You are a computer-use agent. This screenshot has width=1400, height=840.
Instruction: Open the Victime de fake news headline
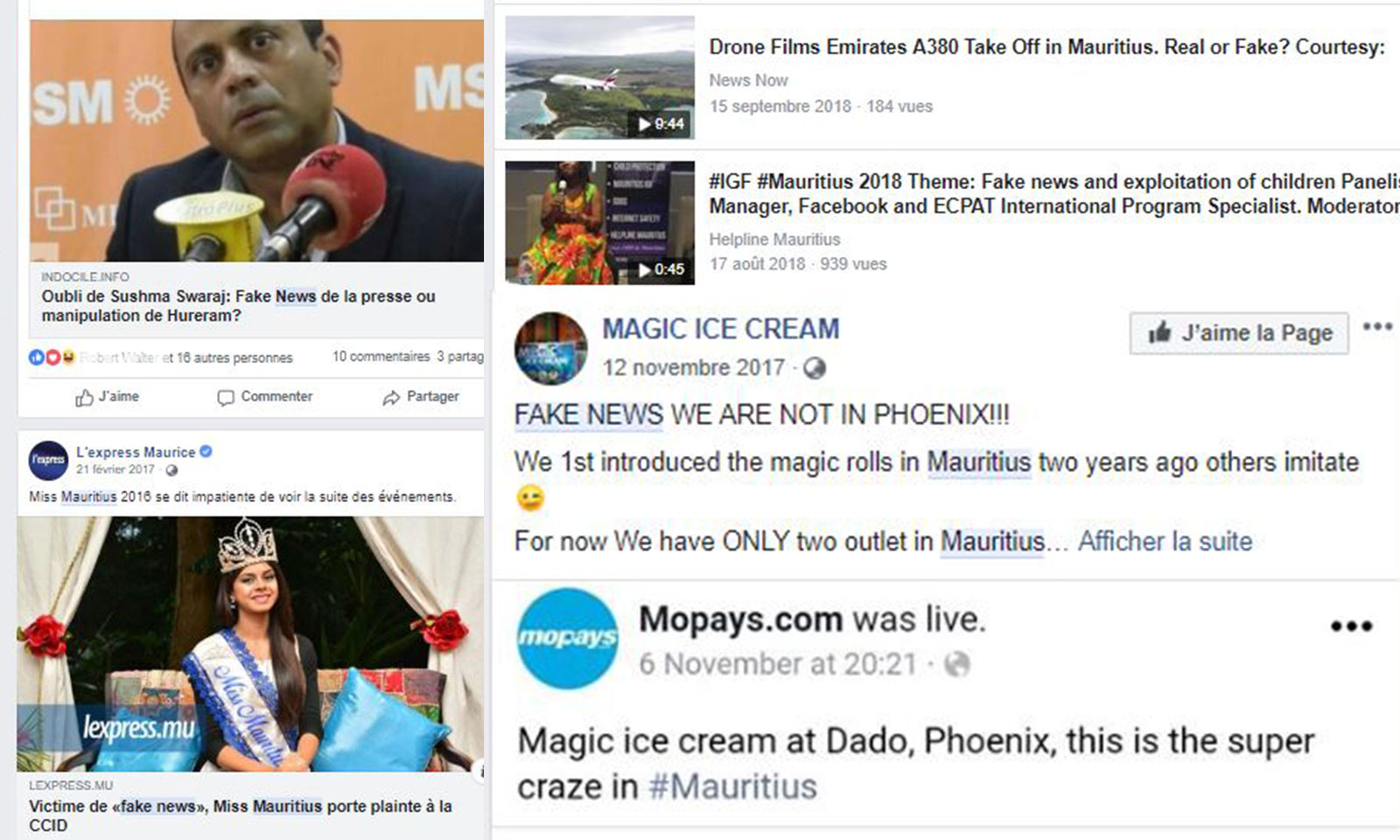pos(241,815)
